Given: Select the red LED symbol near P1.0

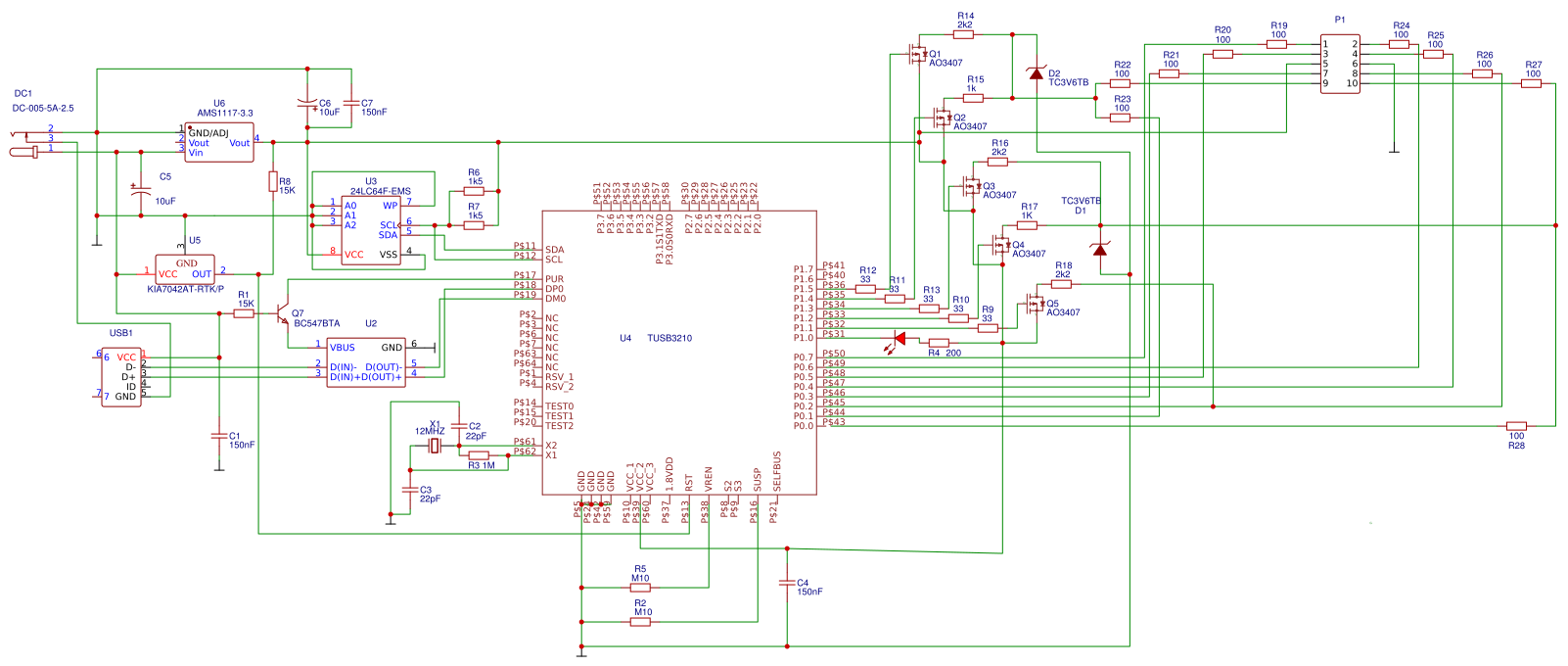Looking at the screenshot, I should 898,340.
